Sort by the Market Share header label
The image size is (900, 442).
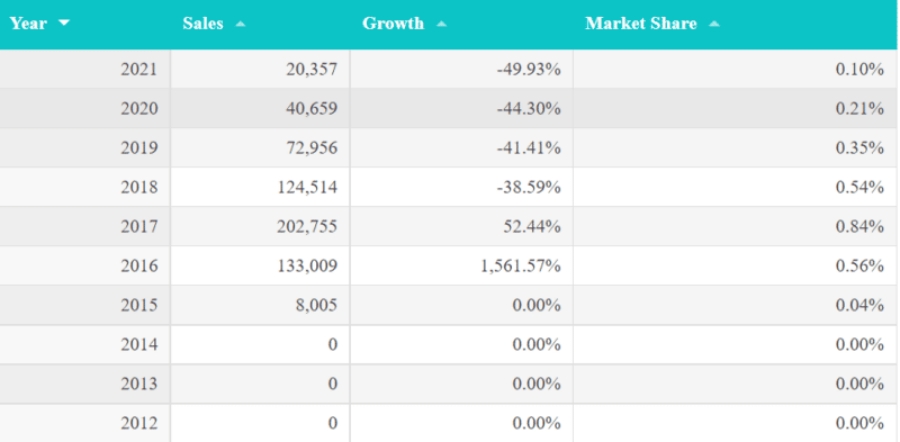[640, 23]
